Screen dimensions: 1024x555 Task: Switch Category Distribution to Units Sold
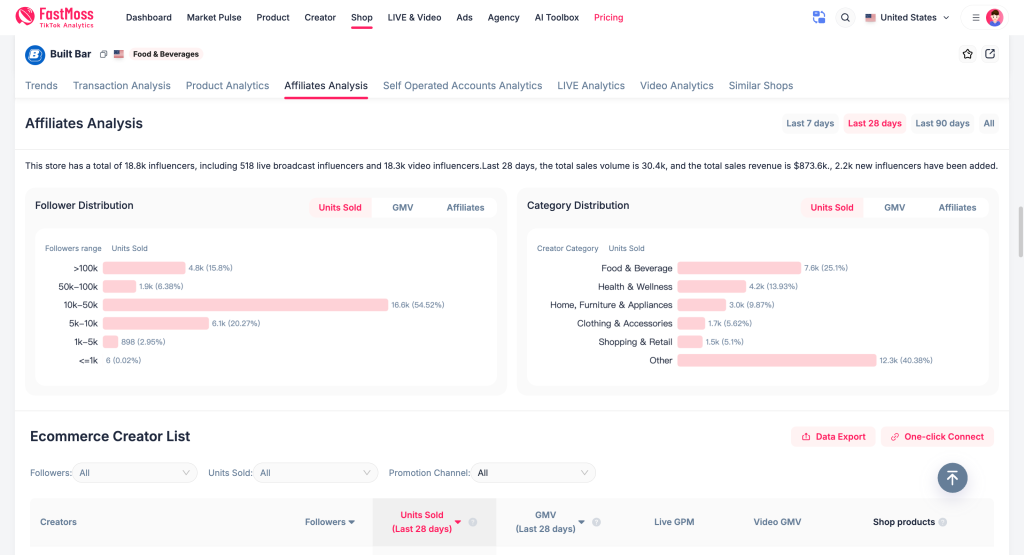tap(831, 208)
